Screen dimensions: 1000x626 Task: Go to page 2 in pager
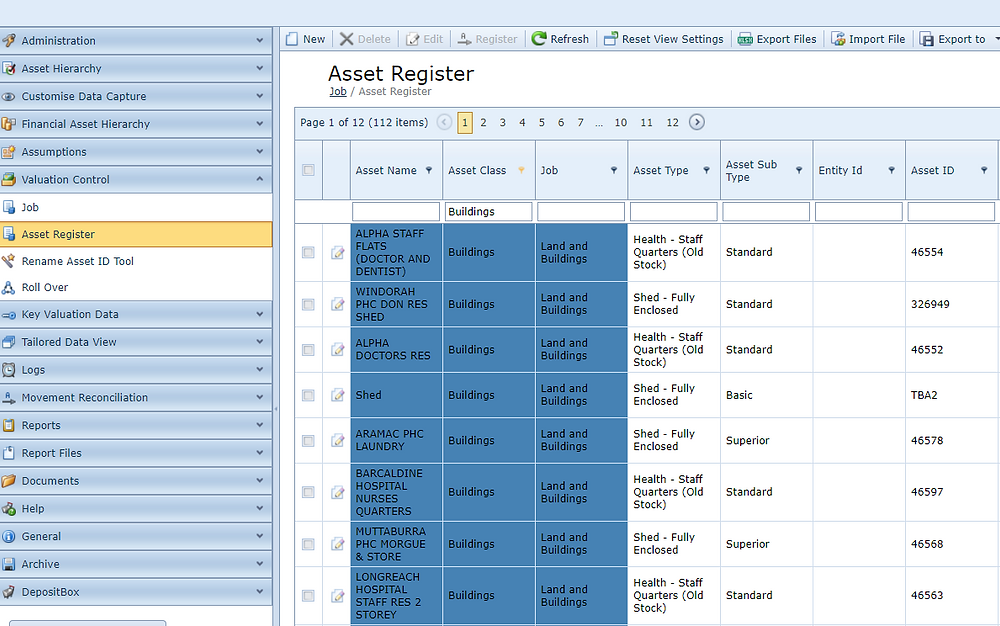(483, 122)
